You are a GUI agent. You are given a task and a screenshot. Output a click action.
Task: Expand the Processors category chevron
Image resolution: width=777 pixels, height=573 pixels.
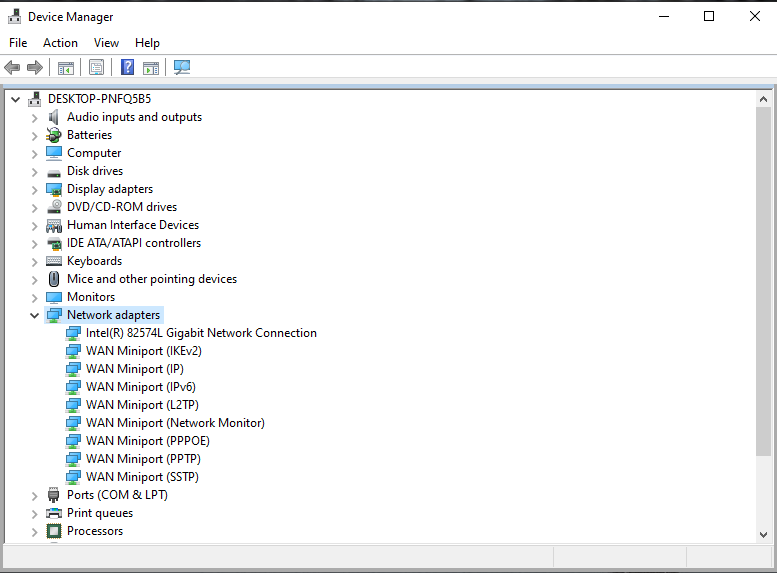coord(34,532)
